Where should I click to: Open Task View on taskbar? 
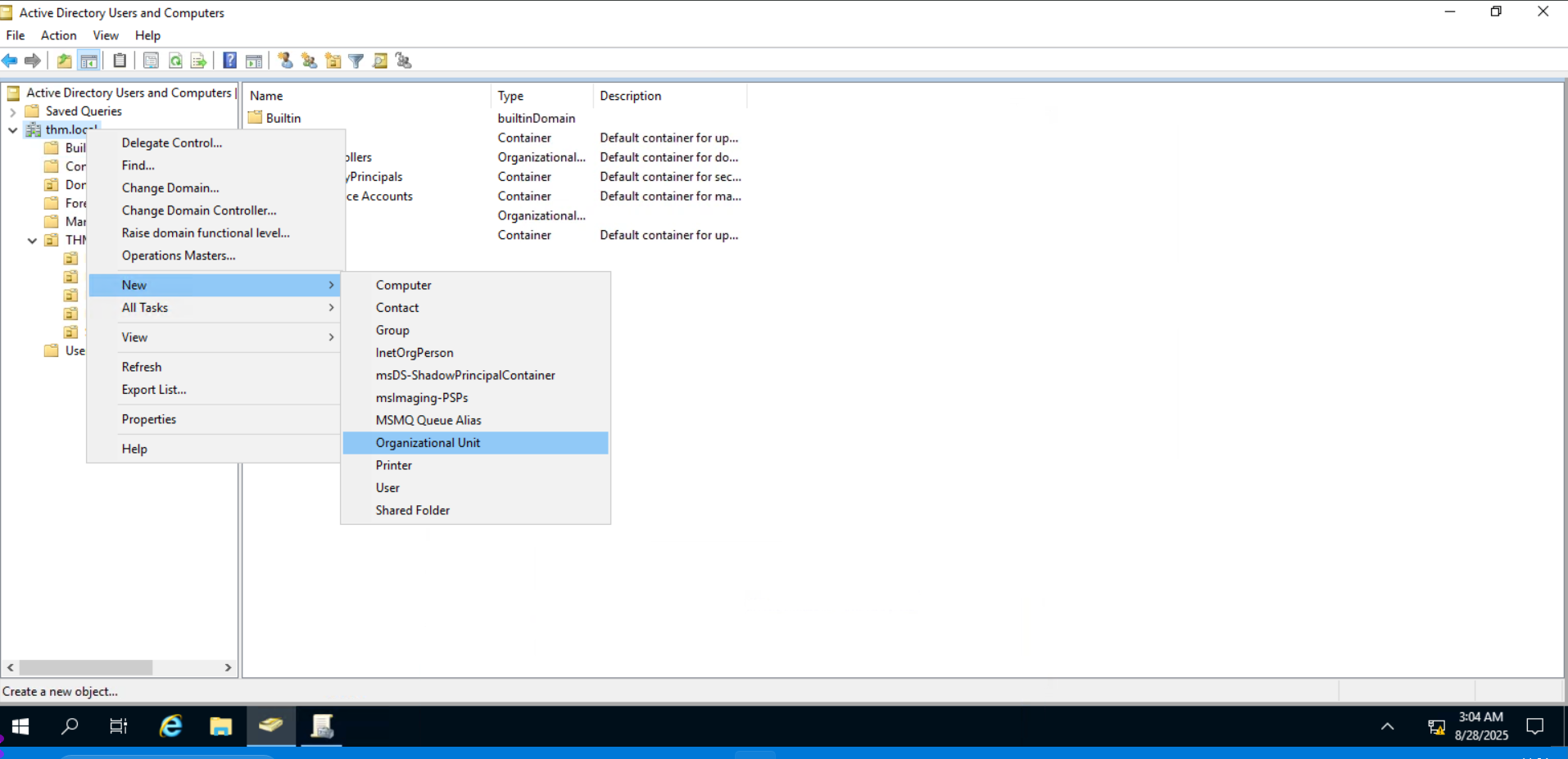coord(119,726)
